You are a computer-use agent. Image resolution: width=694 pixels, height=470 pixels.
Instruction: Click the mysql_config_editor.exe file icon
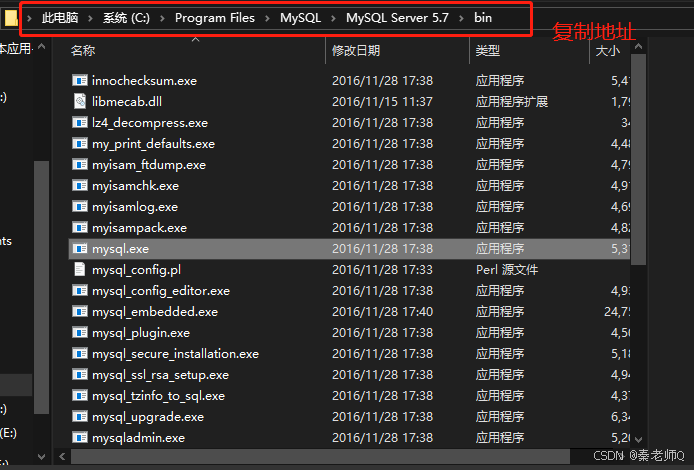80,291
